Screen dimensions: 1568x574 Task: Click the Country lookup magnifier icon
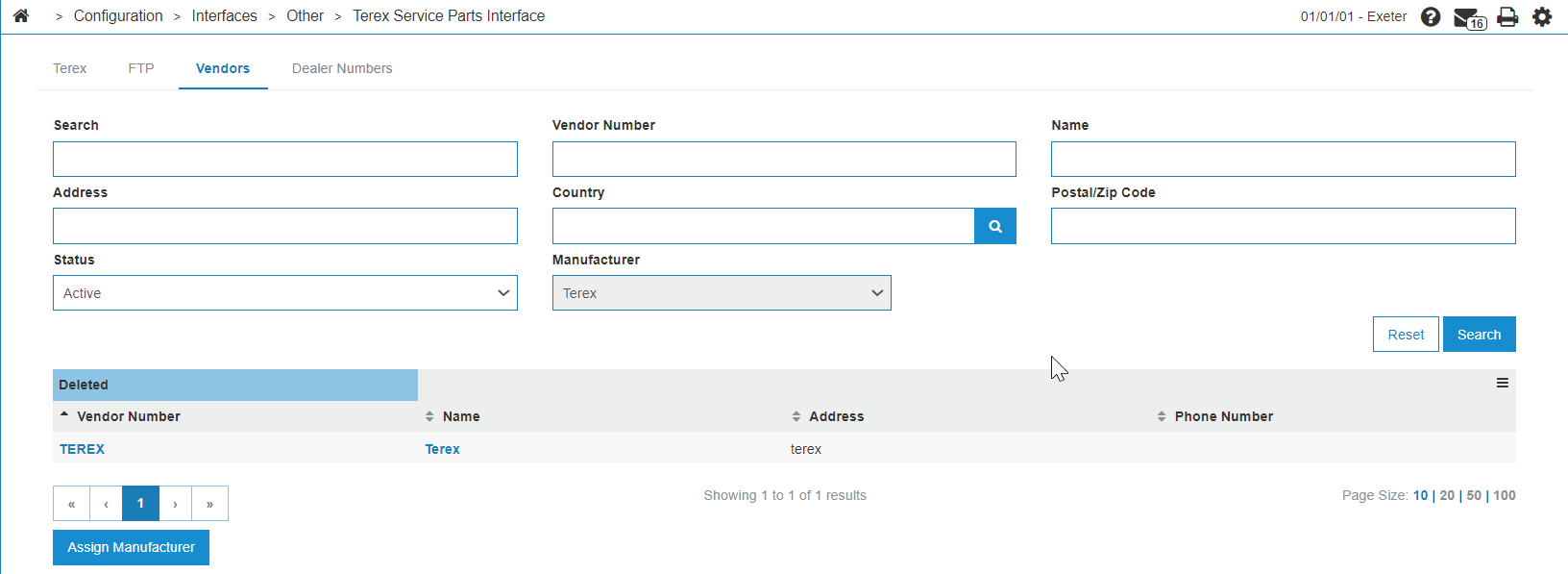coord(995,226)
